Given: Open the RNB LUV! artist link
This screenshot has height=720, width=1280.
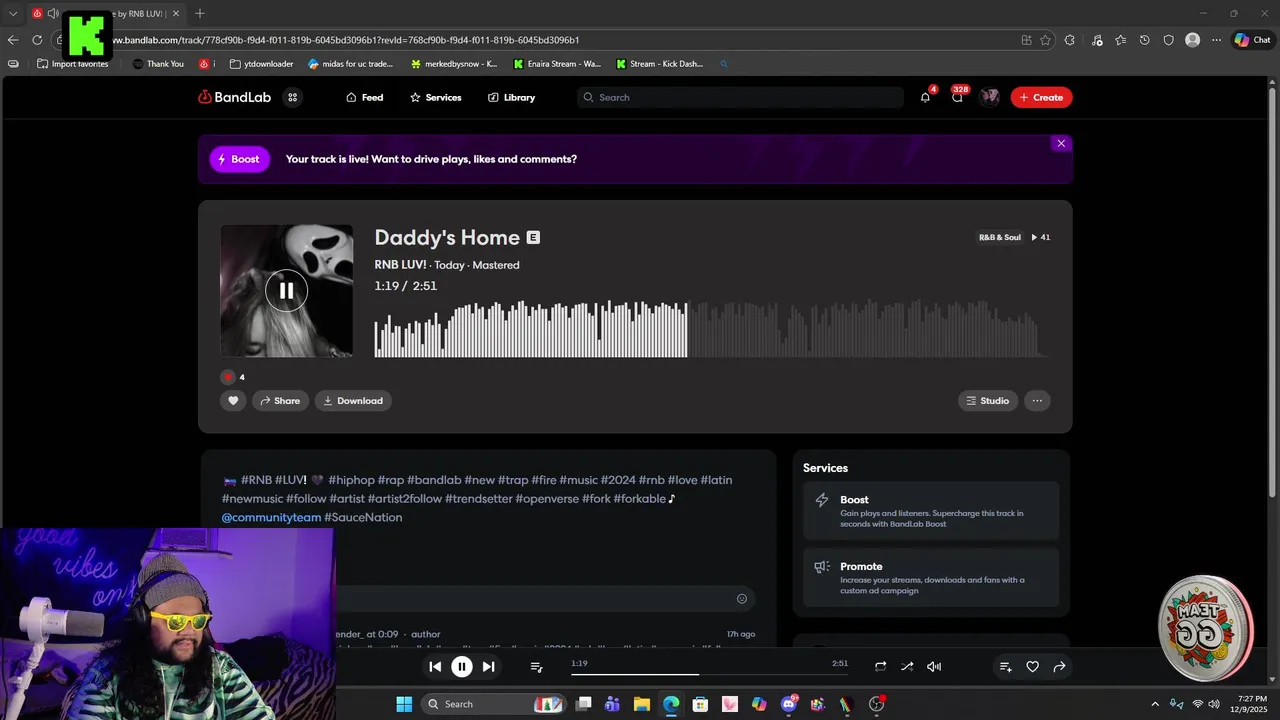Looking at the screenshot, I should (x=401, y=265).
